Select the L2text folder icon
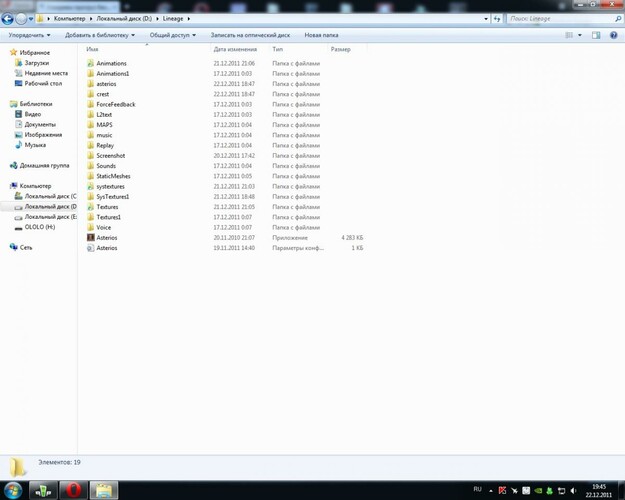This screenshot has width=625, height=500. pos(90,114)
